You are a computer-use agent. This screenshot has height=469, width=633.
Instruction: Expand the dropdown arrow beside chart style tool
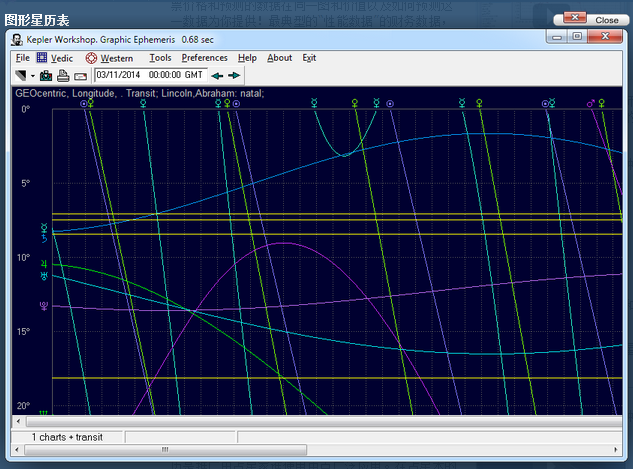tap(33, 76)
